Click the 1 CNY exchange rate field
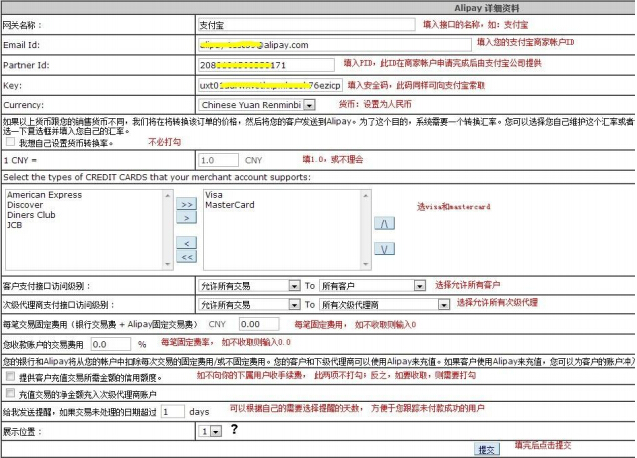The height and width of the screenshot is (458, 637). coord(219,160)
